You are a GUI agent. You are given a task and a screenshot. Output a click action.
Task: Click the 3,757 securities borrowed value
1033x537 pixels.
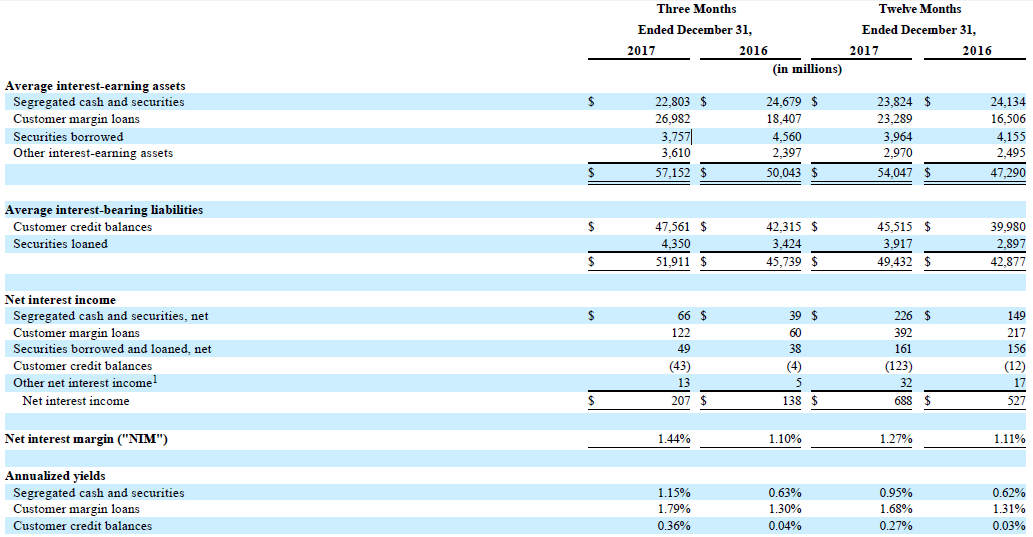[675, 137]
